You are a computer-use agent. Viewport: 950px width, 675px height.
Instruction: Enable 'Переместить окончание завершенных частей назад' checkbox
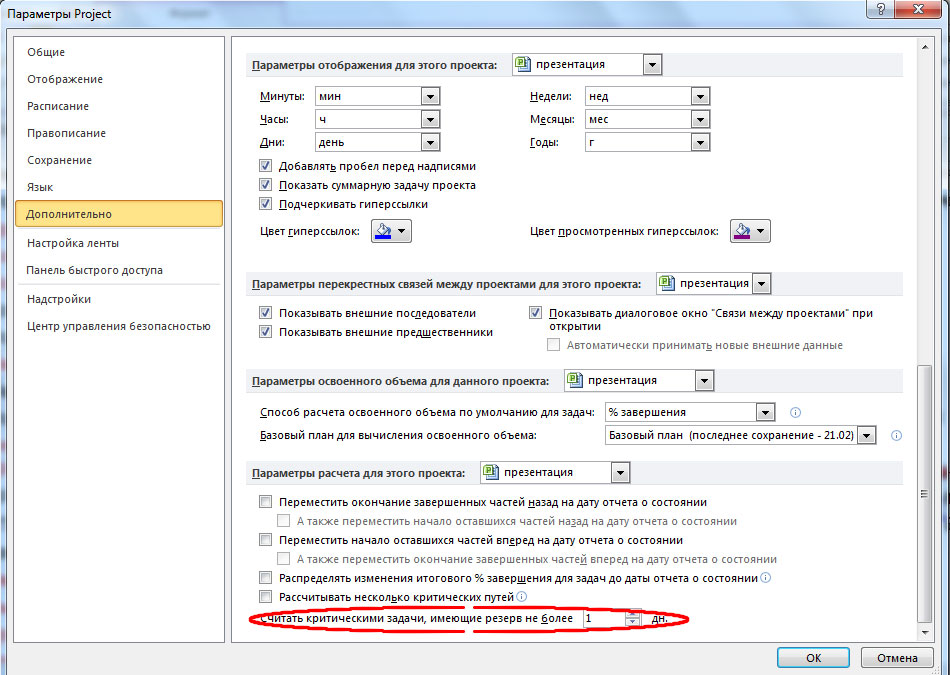[x=265, y=502]
